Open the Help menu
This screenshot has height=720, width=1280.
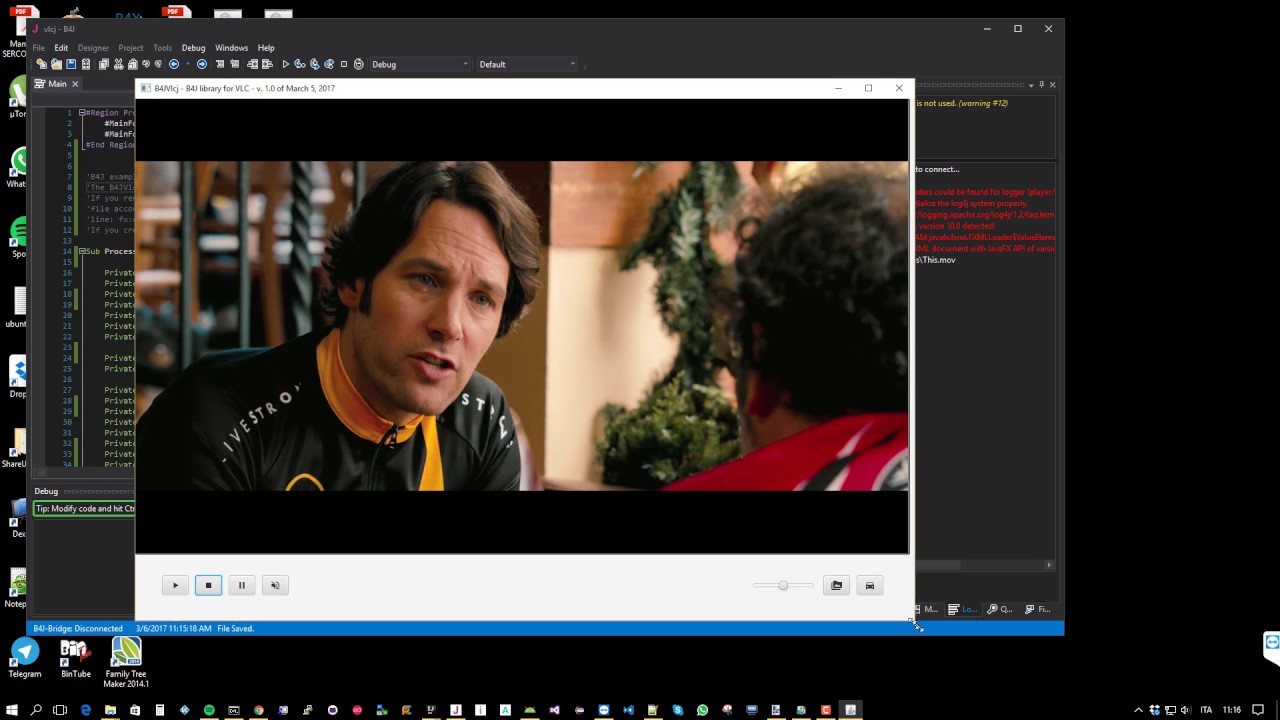(266, 48)
